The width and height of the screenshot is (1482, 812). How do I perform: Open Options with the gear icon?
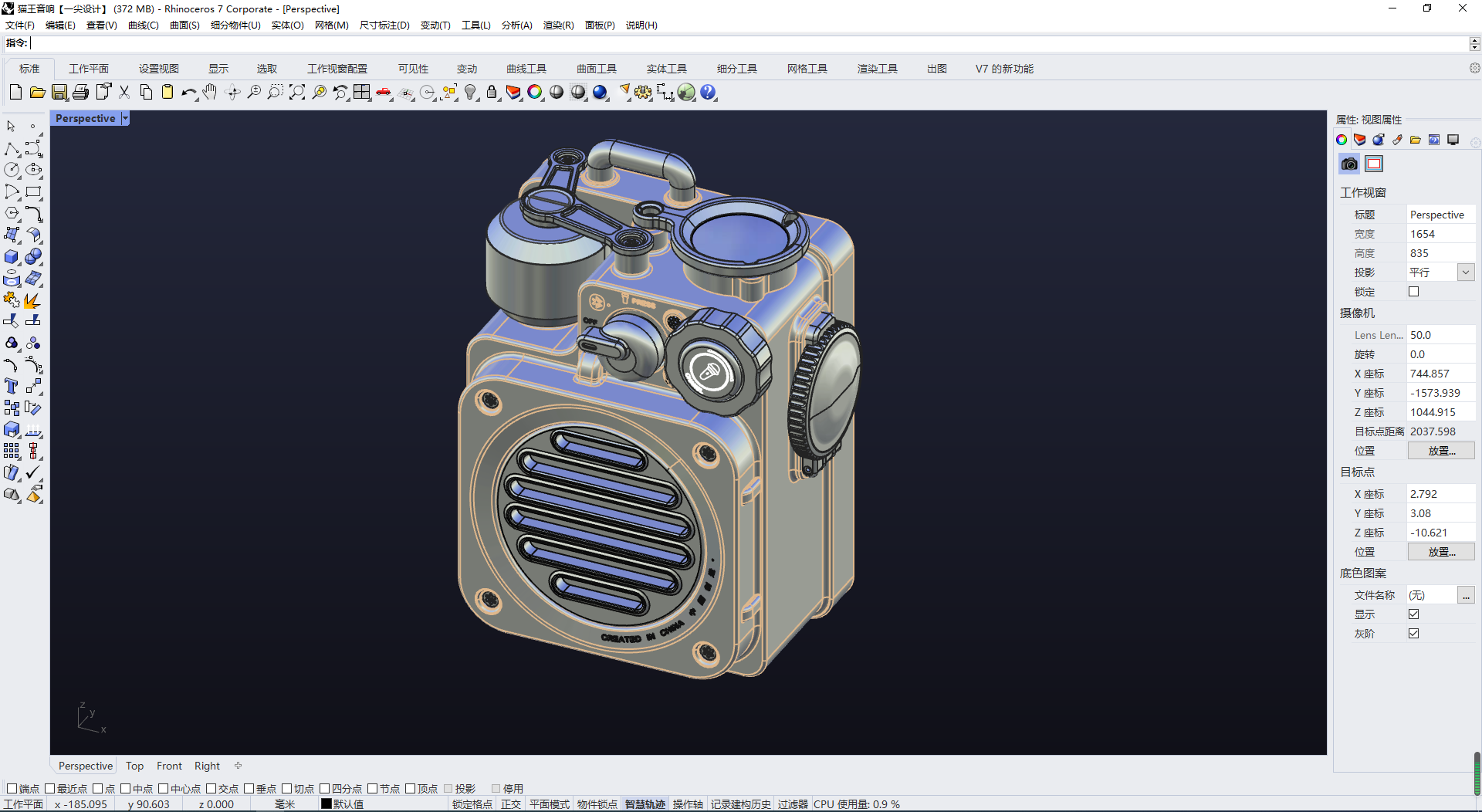[643, 92]
